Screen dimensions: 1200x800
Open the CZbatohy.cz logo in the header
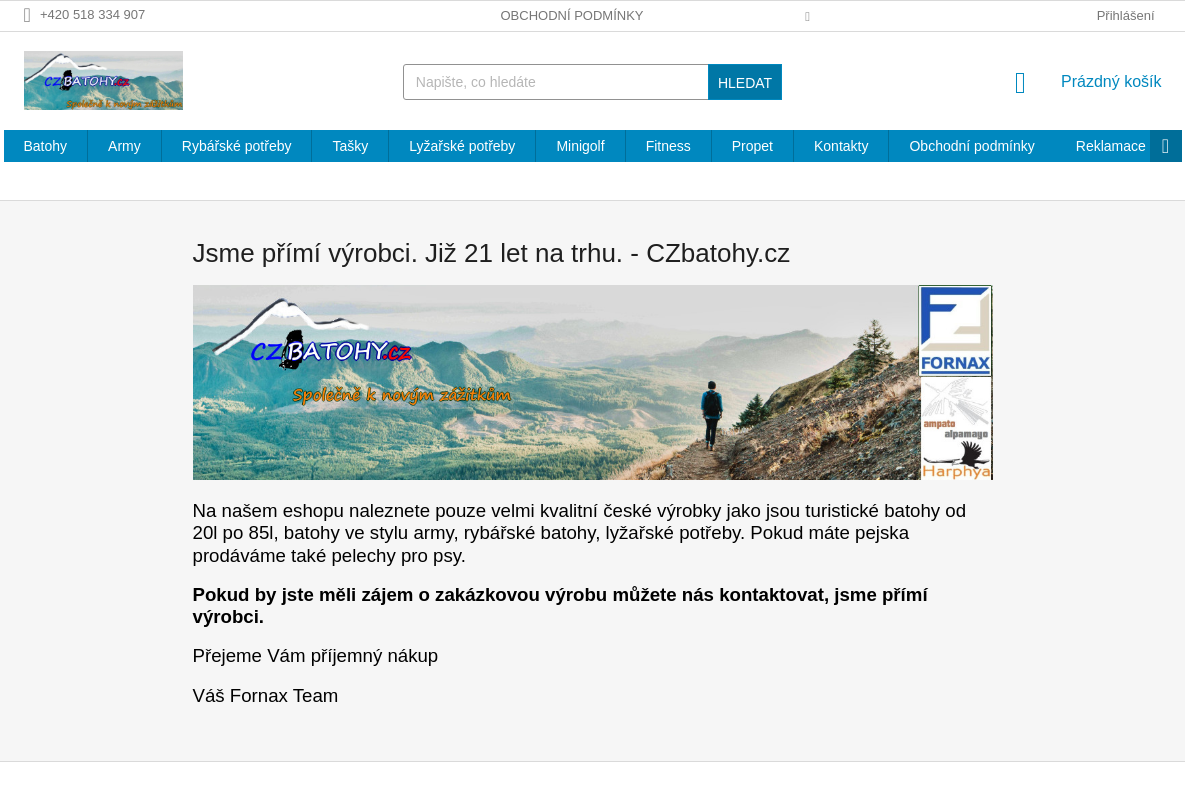(103, 80)
